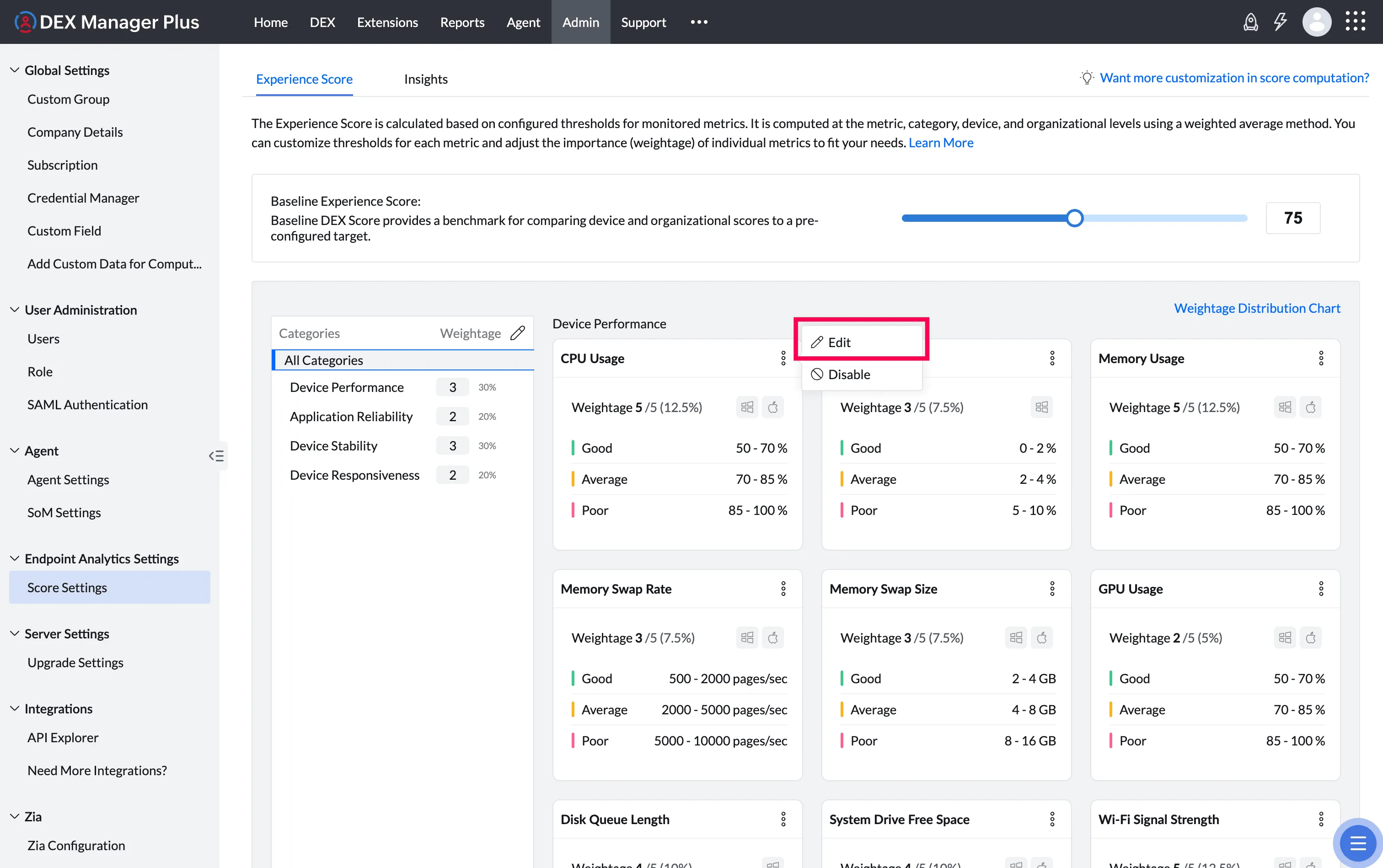1383x868 pixels.
Task: Collapse the left sidebar with the arrow icon
Action: click(216, 456)
